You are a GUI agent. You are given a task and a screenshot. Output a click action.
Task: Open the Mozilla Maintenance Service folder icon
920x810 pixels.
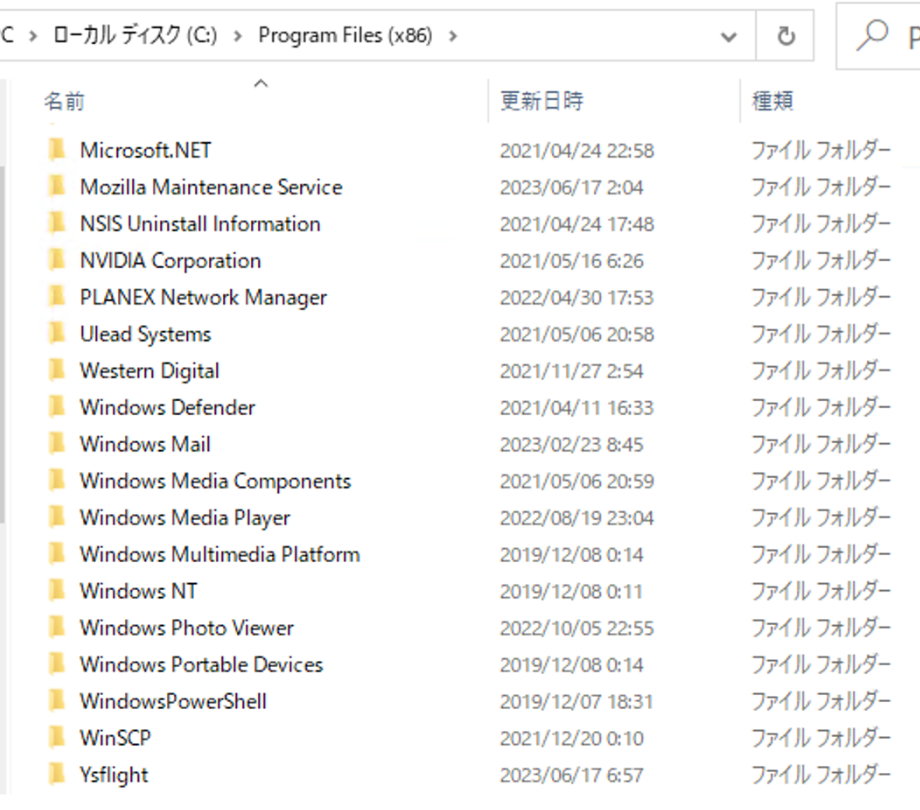tap(57, 187)
